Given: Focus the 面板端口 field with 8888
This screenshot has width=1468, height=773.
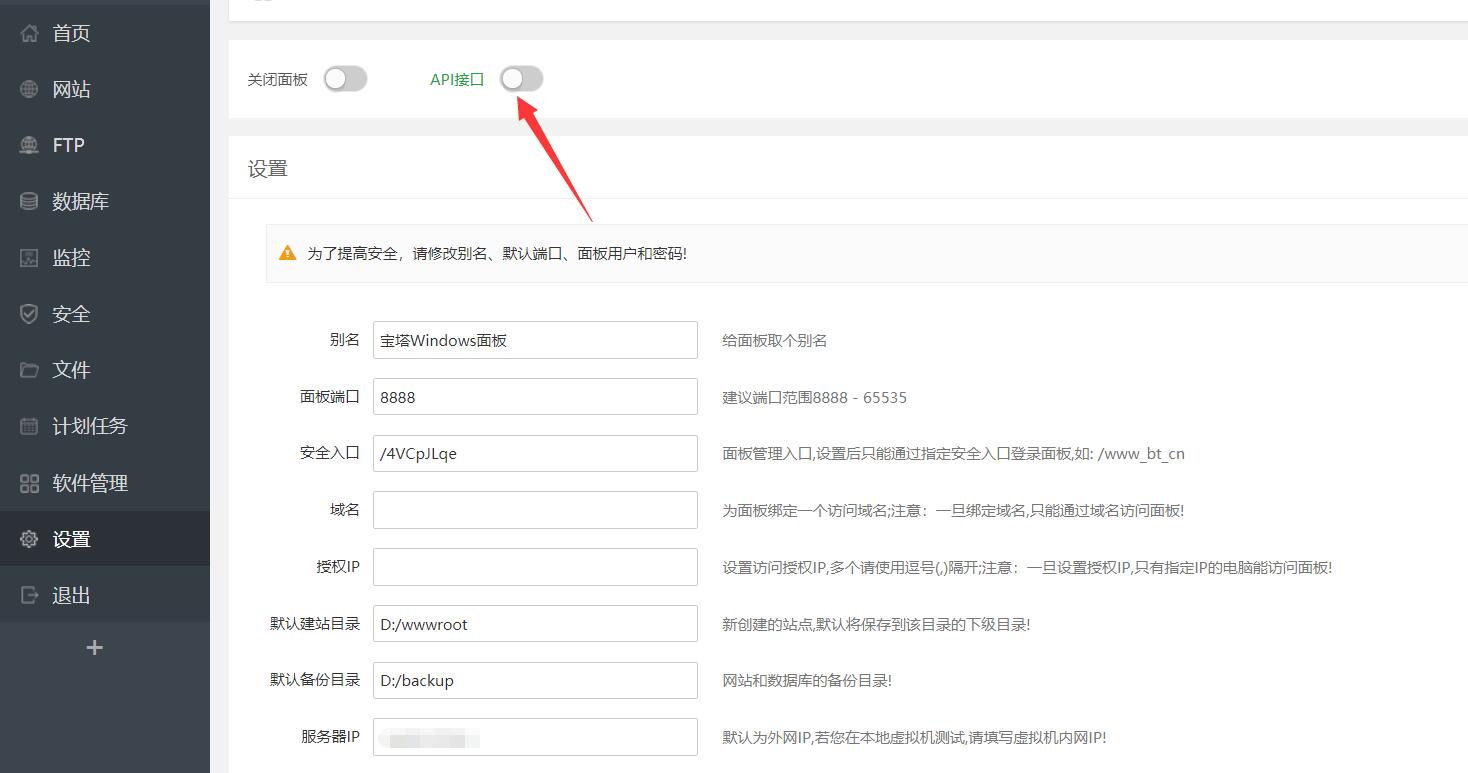Looking at the screenshot, I should click(535, 397).
